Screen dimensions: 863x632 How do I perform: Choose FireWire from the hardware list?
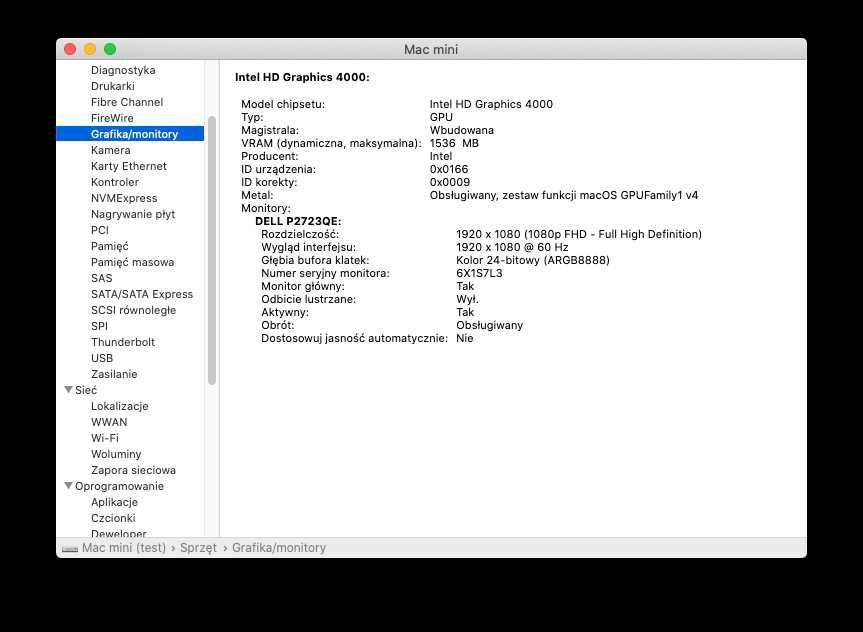point(112,118)
